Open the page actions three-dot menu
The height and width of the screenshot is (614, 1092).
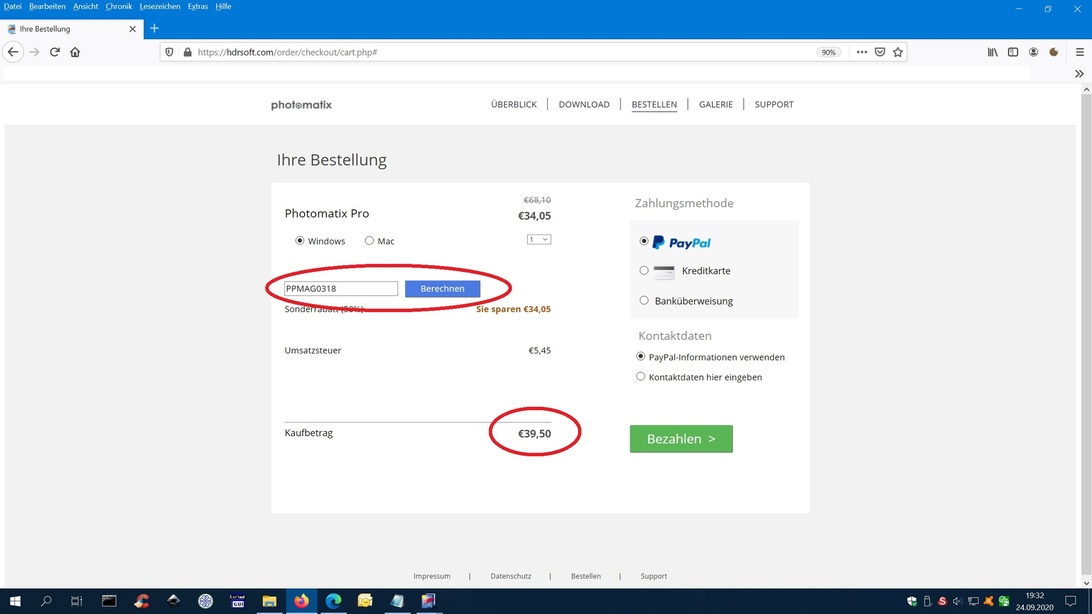(861, 52)
